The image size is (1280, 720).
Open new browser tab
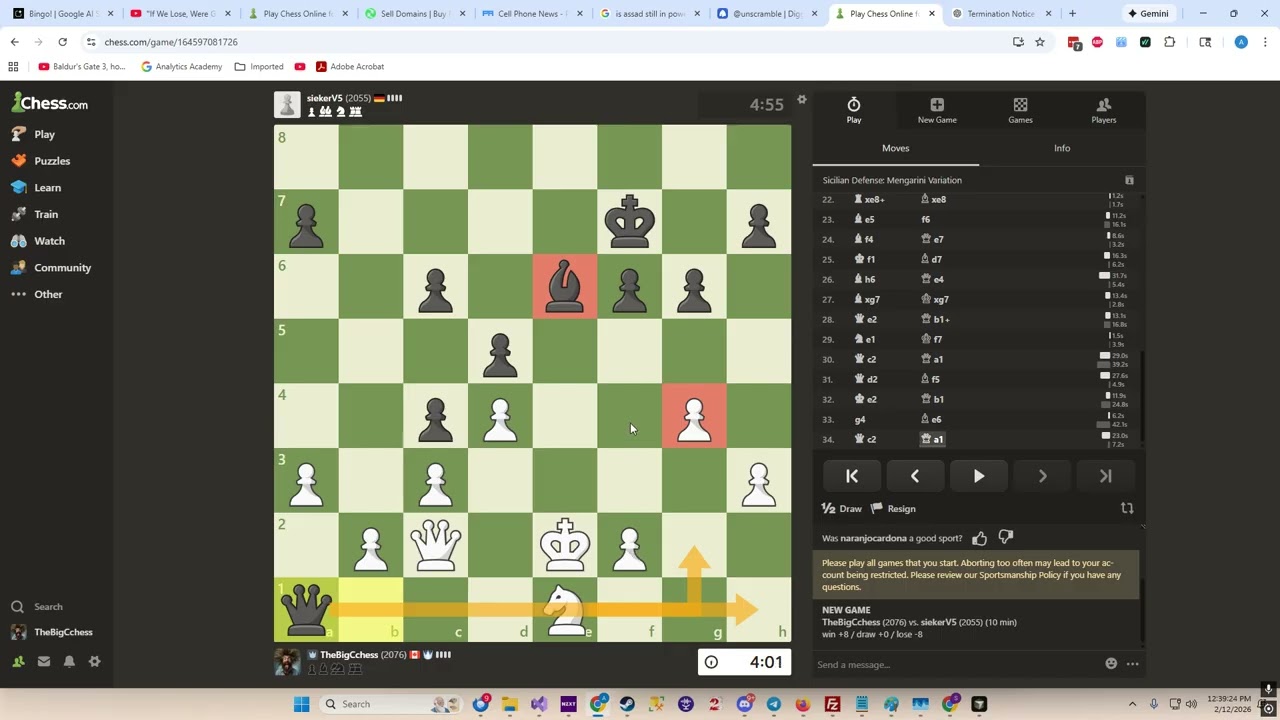coord(1072,14)
